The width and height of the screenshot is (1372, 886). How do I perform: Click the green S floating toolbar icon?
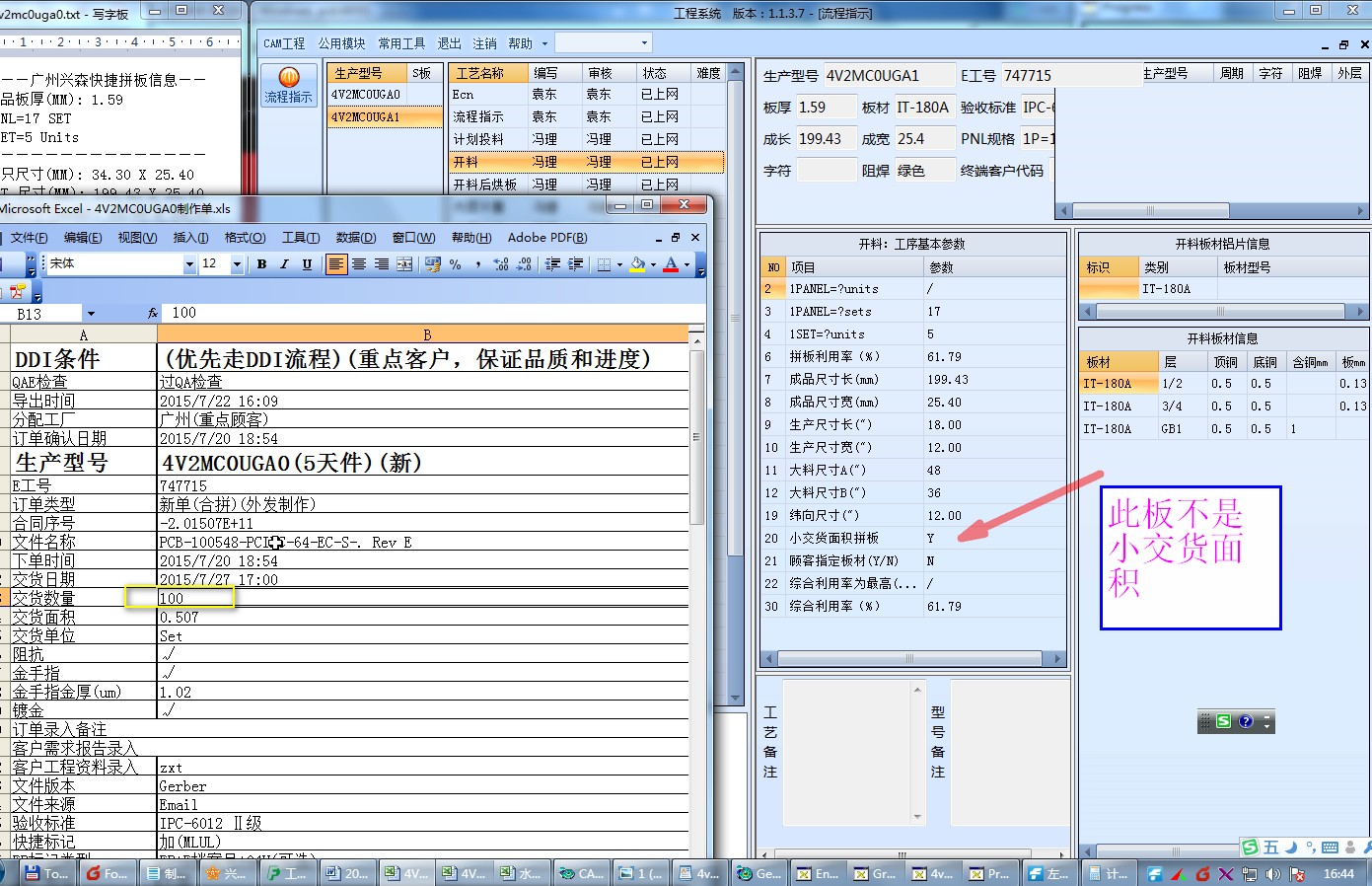click(x=1223, y=722)
